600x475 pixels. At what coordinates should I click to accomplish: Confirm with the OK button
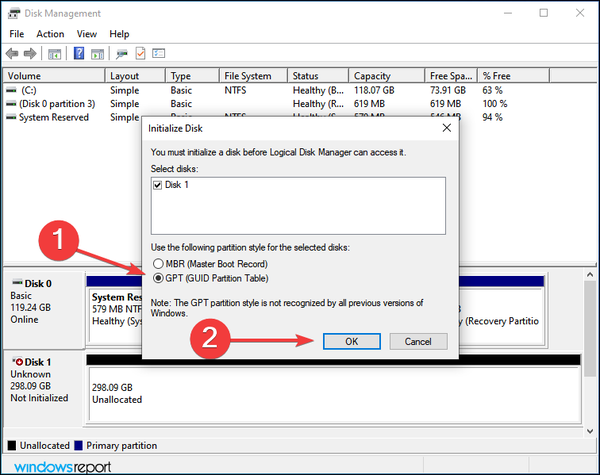click(x=352, y=341)
